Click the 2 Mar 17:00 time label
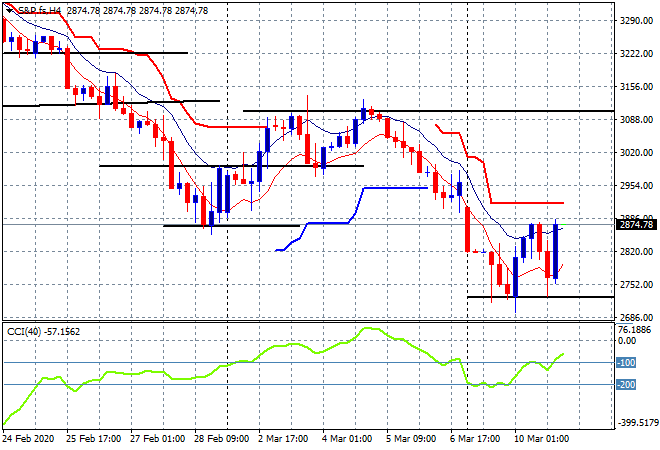This screenshot has height=450, width=660. tap(283, 439)
